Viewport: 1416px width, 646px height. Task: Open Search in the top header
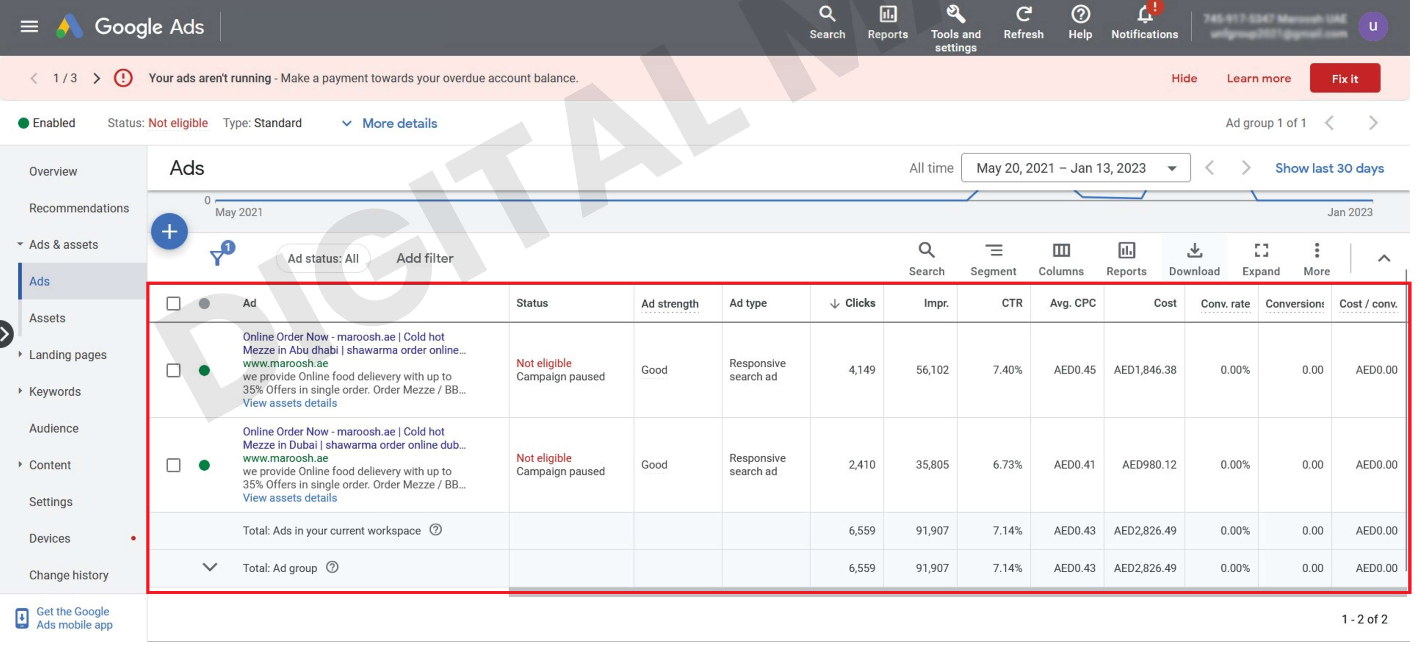tap(827, 22)
